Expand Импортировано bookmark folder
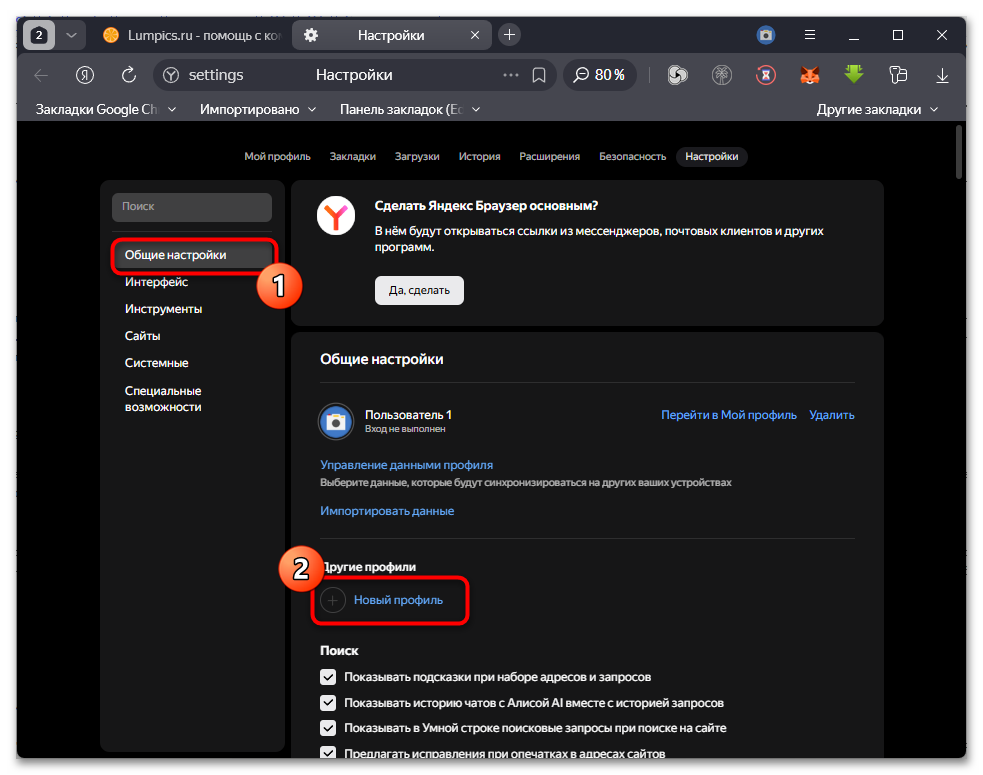This screenshot has width=983, height=775. 258,110
